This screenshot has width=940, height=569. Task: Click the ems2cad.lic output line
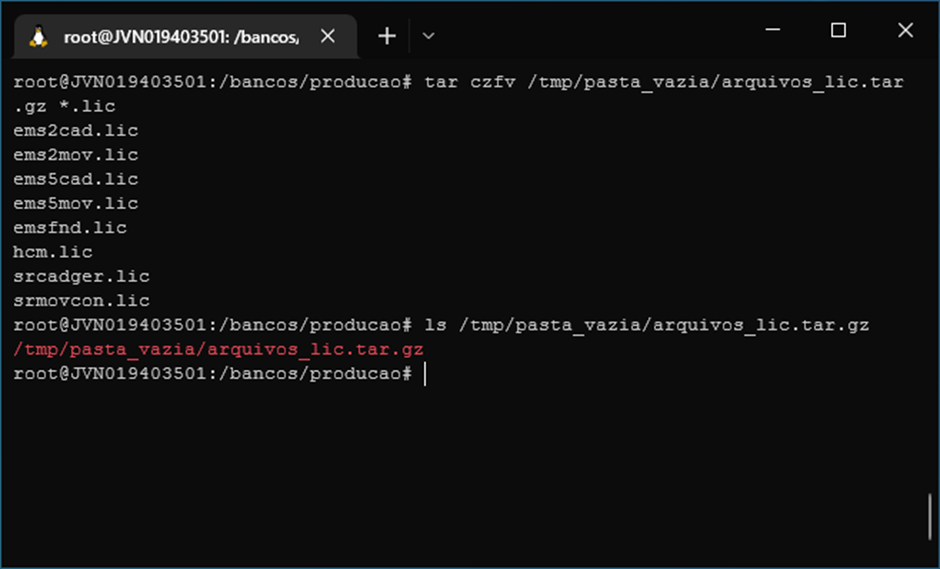(76, 130)
